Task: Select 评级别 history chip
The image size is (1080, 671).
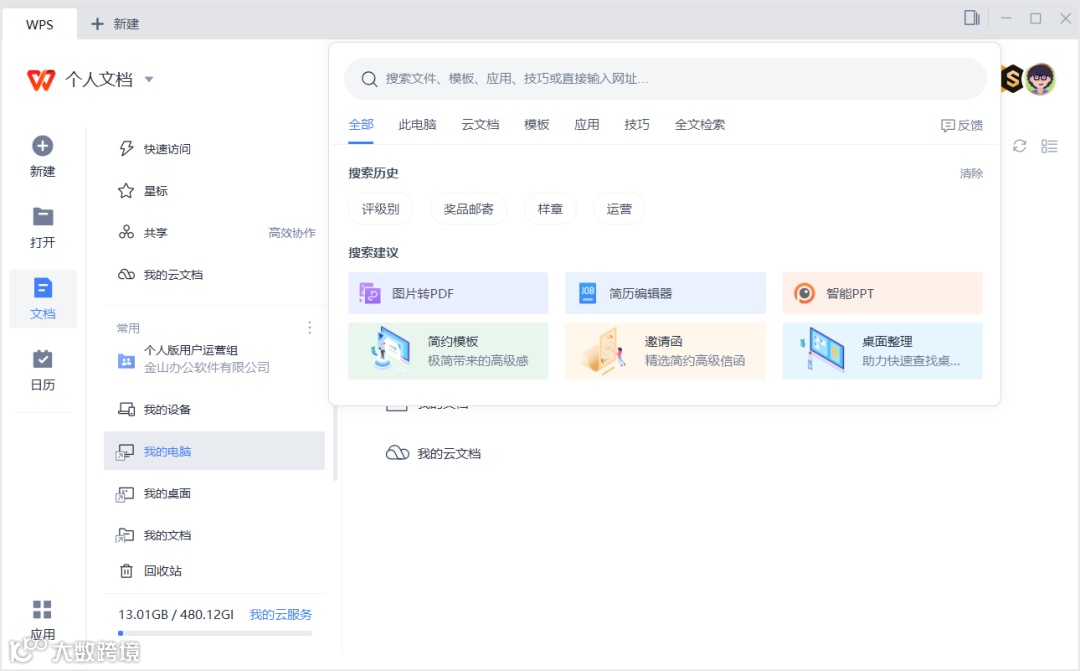Action: click(x=381, y=209)
